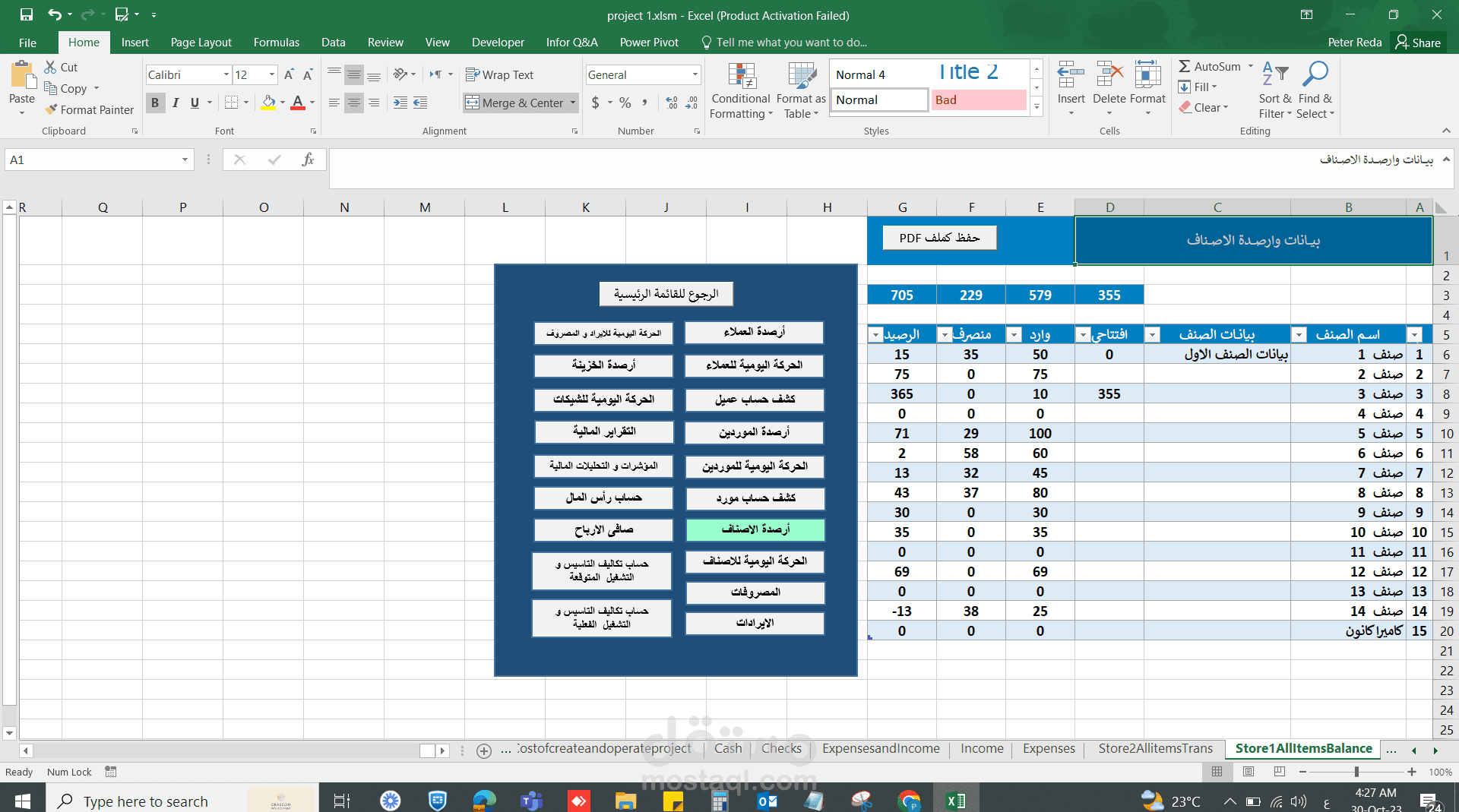Viewport: 1459px width, 812px height.
Task: Click the Sort & Filter icon
Action: pos(1274,74)
